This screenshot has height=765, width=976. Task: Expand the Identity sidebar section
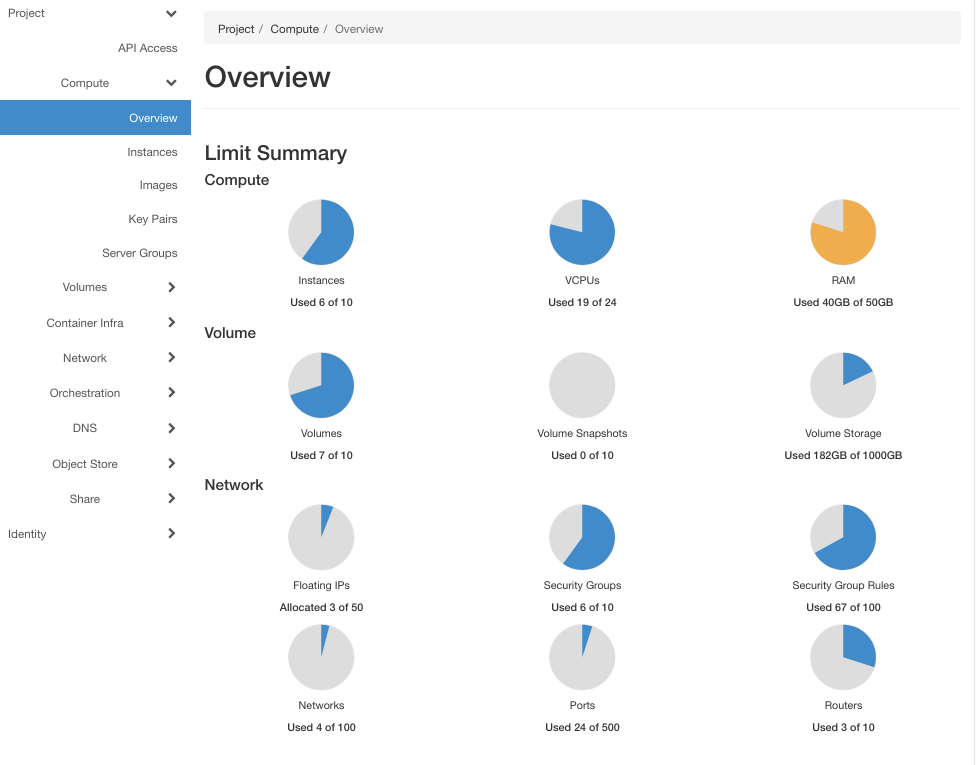click(171, 534)
